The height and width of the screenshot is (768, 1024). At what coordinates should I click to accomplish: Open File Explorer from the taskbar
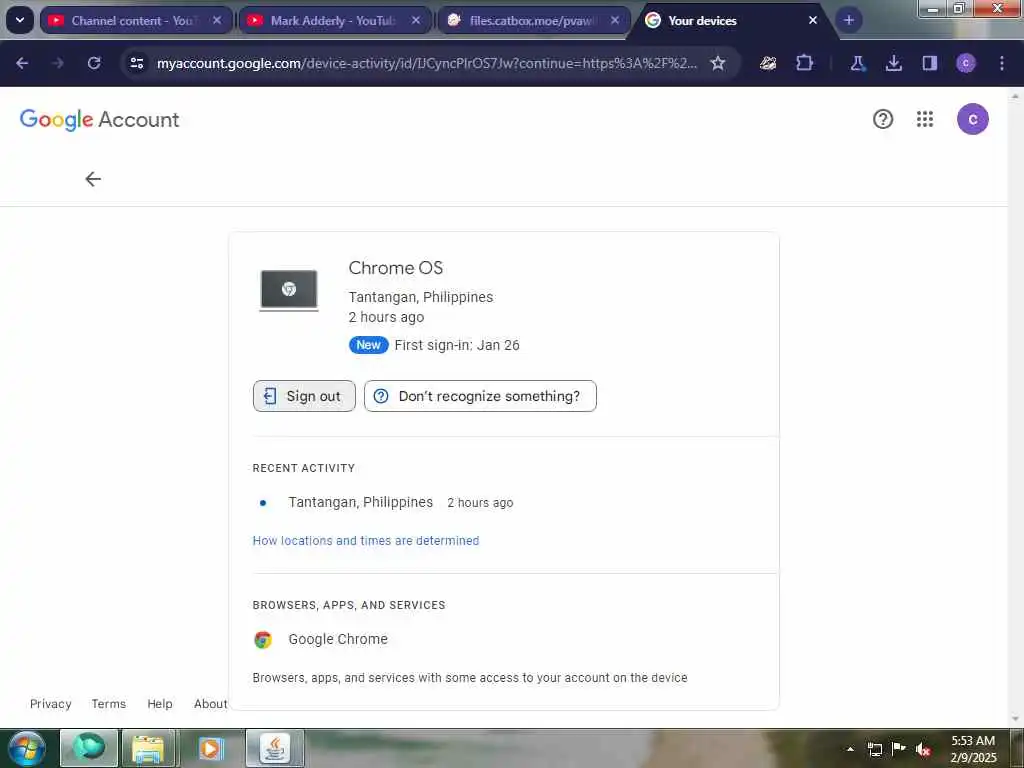148,748
